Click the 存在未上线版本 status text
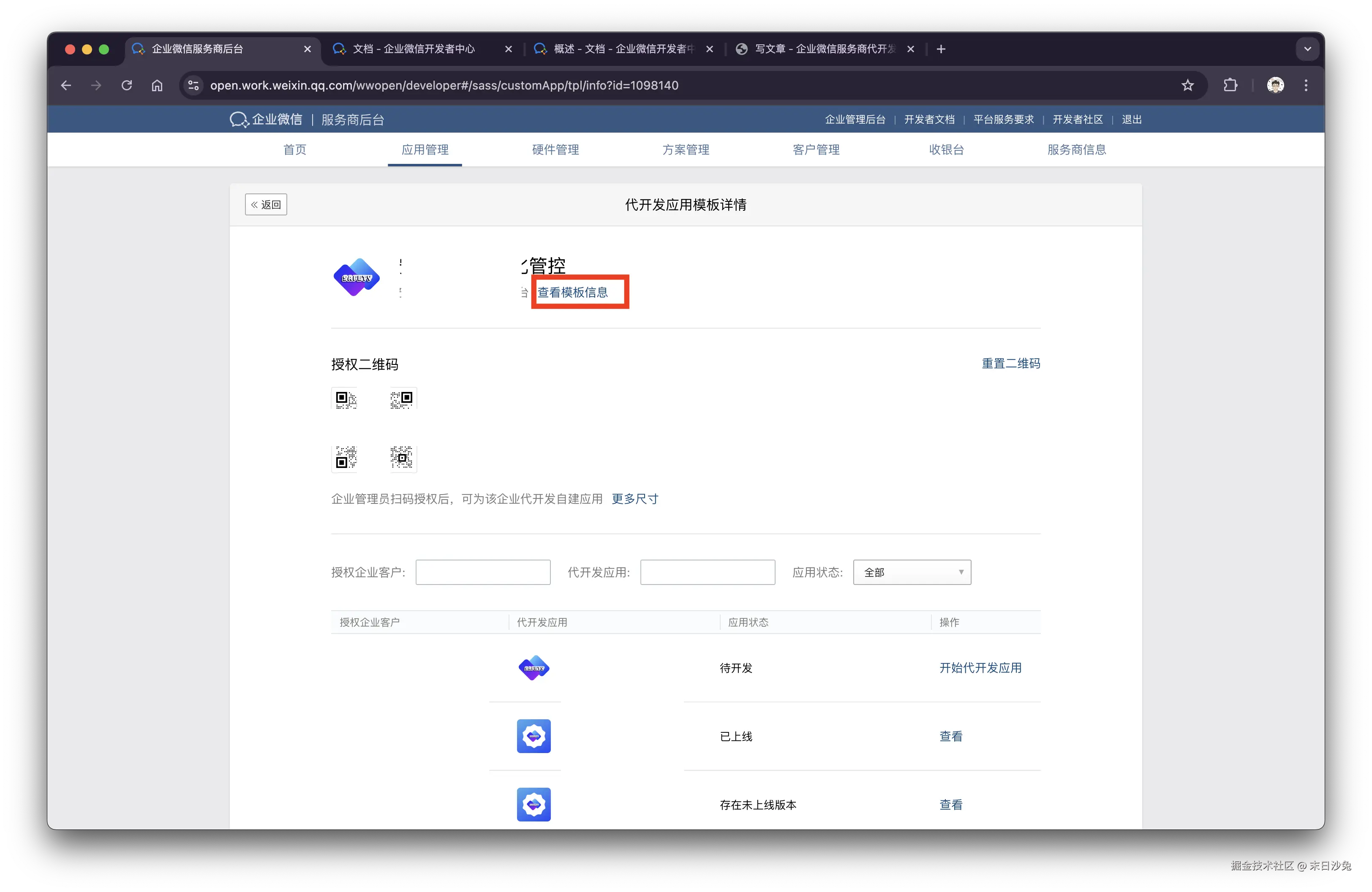 click(757, 805)
